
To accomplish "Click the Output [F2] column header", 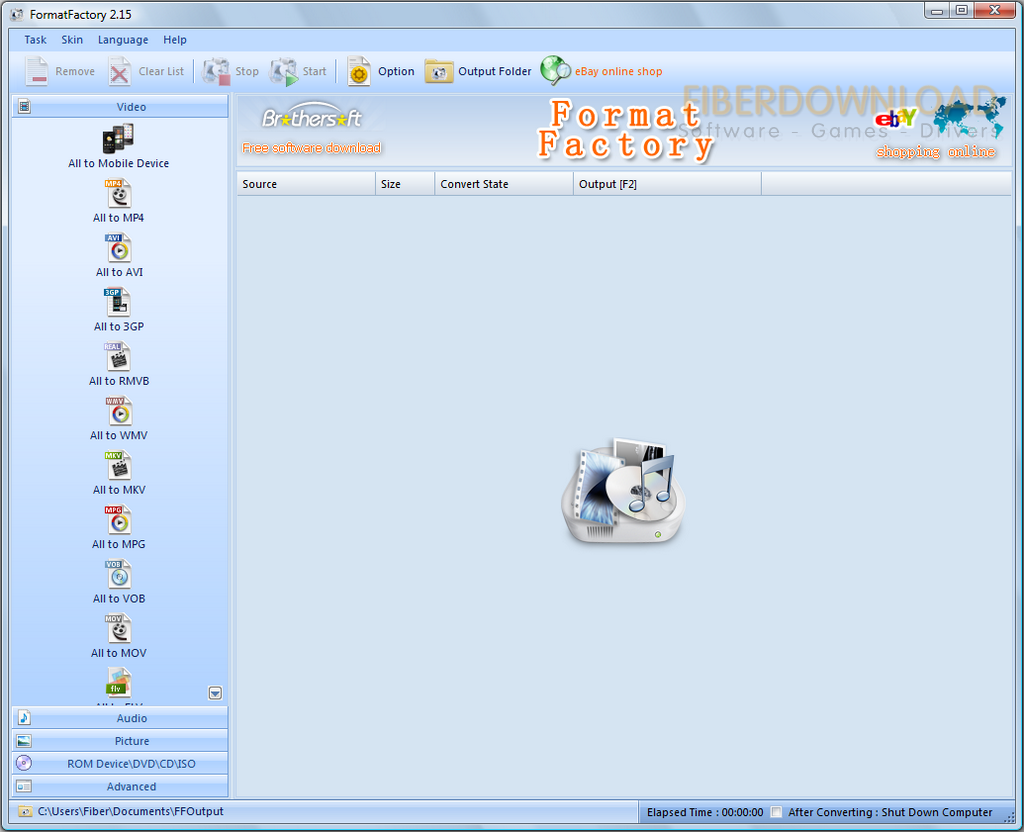I will click(x=667, y=184).
